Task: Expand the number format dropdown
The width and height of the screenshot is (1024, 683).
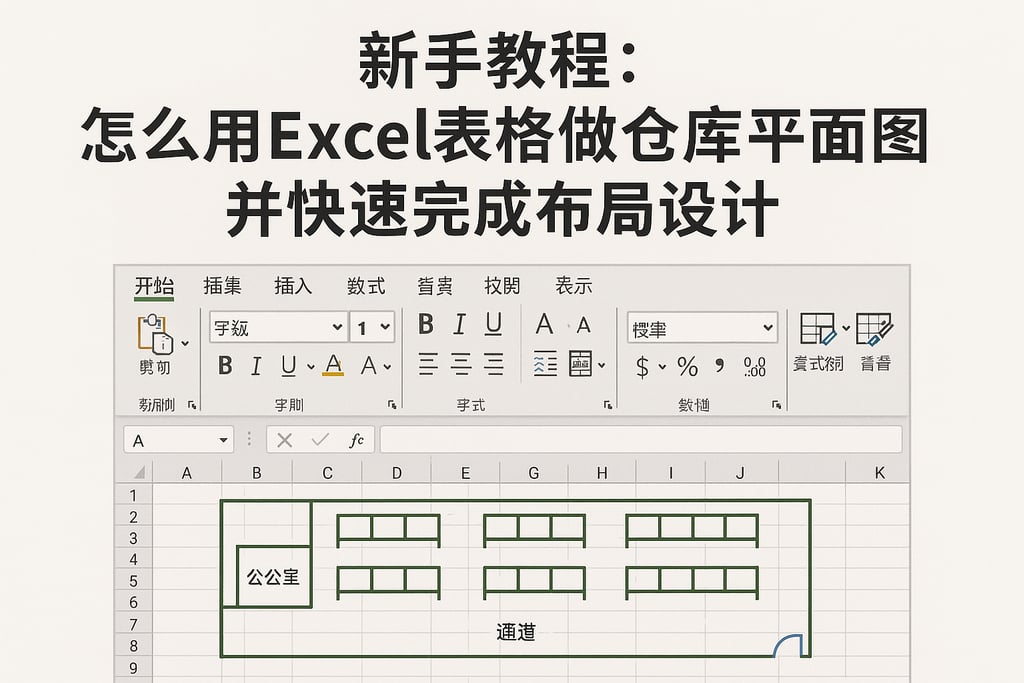Action: click(768, 327)
